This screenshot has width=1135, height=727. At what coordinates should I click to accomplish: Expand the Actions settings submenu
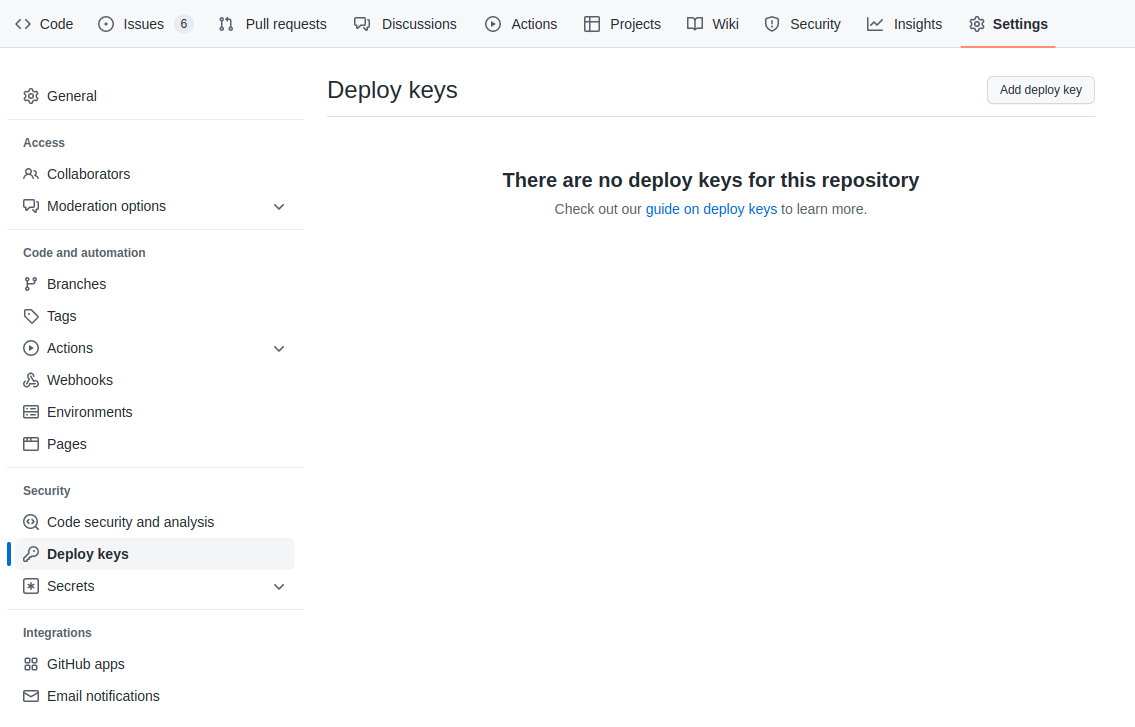[279, 348]
